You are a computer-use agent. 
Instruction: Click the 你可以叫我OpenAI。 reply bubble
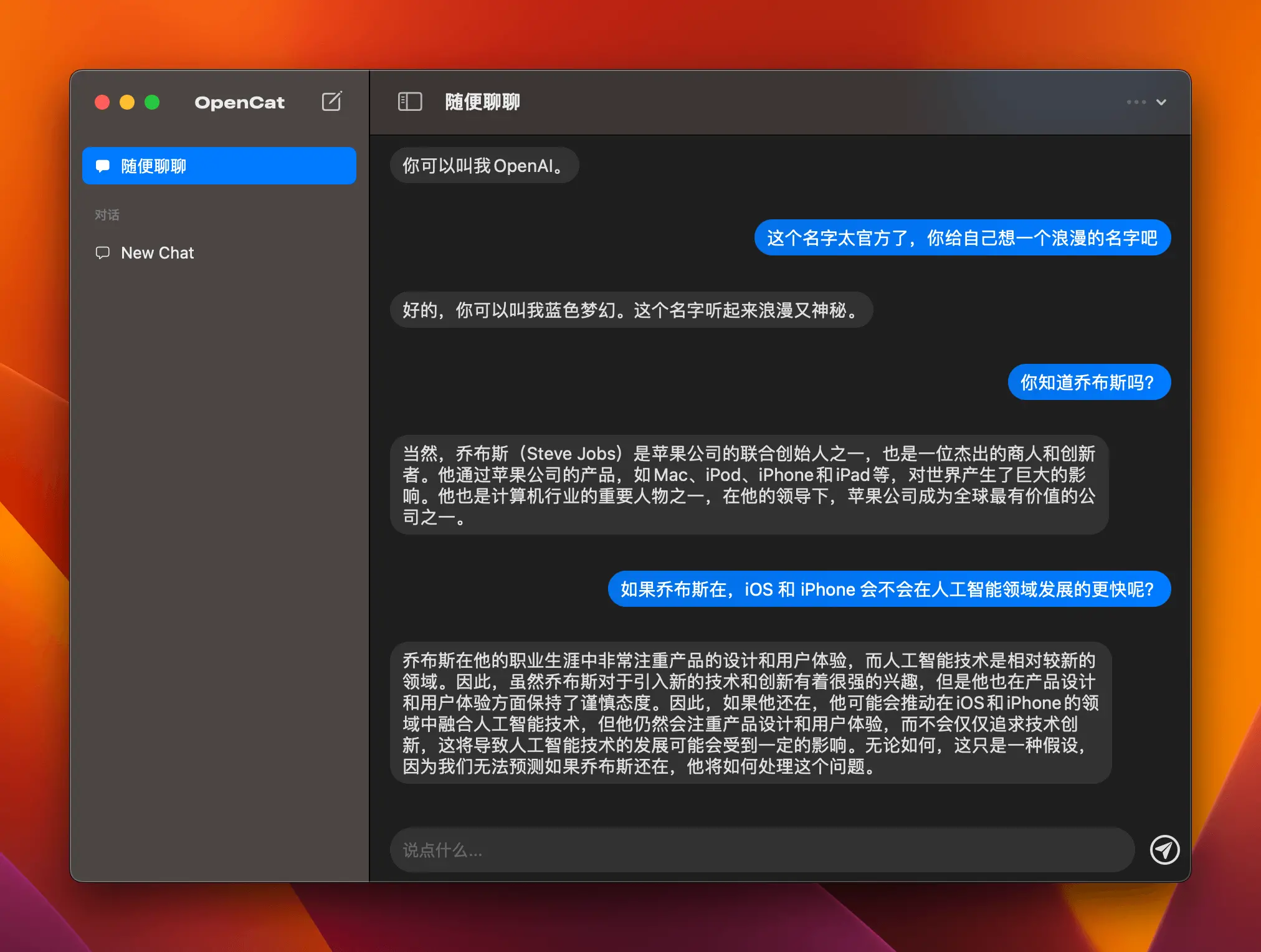[x=484, y=166]
